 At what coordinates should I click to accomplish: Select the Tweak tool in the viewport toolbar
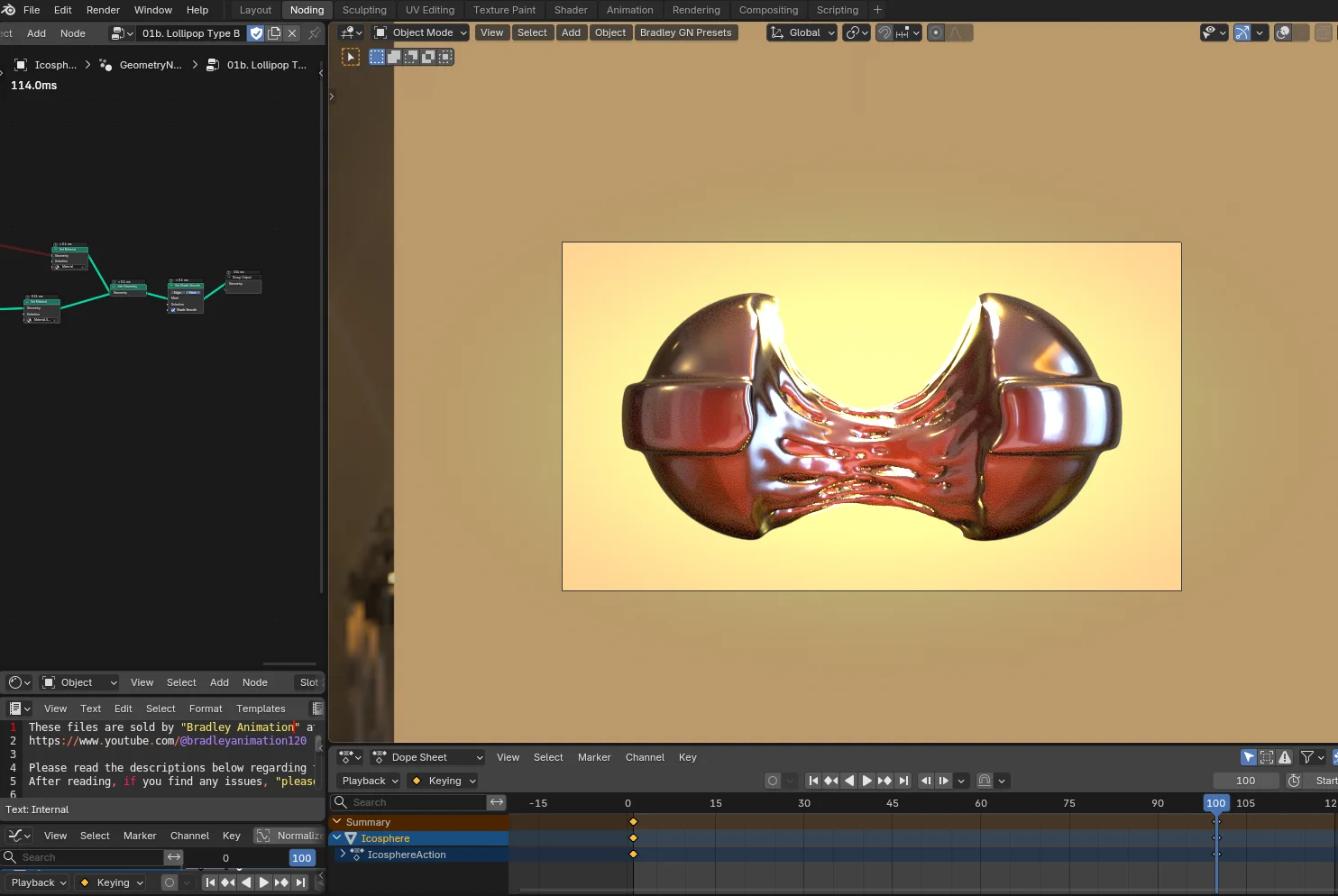351,56
